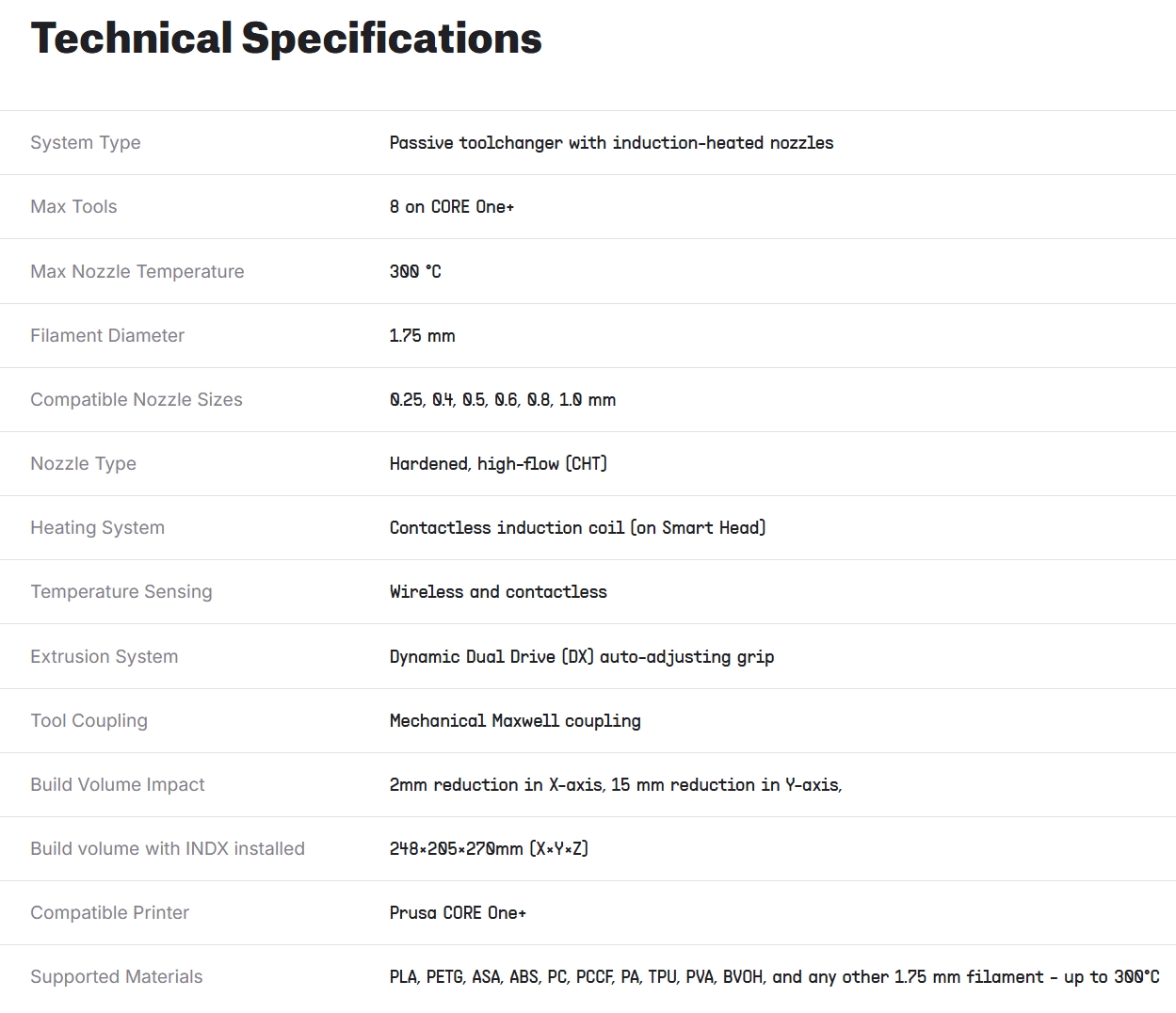Click the Nozzle Type label
This screenshot has width=1176, height=1013.
coord(83,464)
